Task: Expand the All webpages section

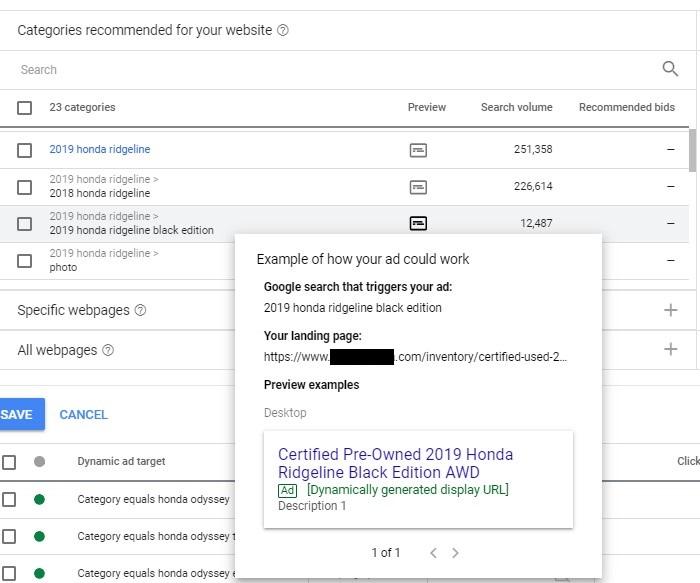Action: point(671,349)
